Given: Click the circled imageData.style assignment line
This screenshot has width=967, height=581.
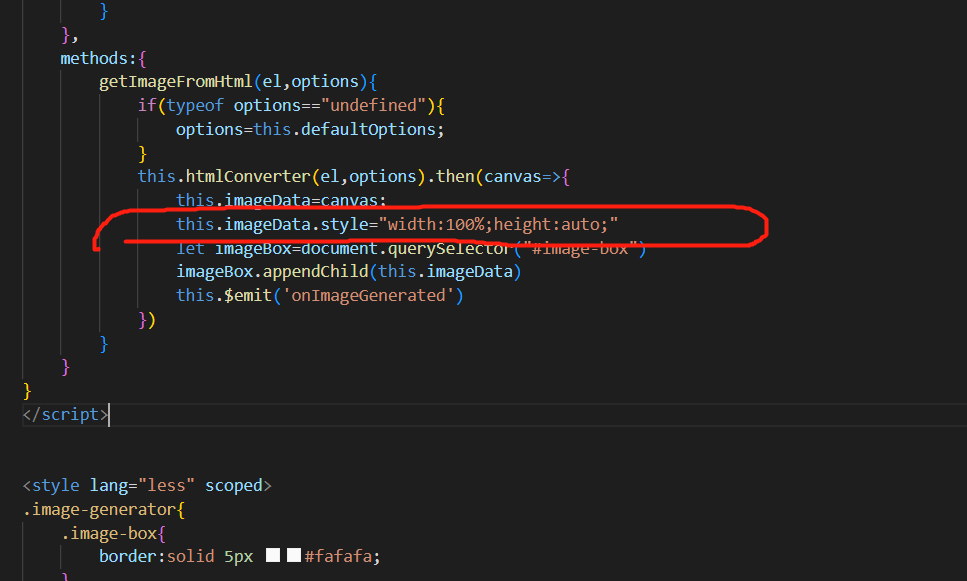Looking at the screenshot, I should [400, 224].
